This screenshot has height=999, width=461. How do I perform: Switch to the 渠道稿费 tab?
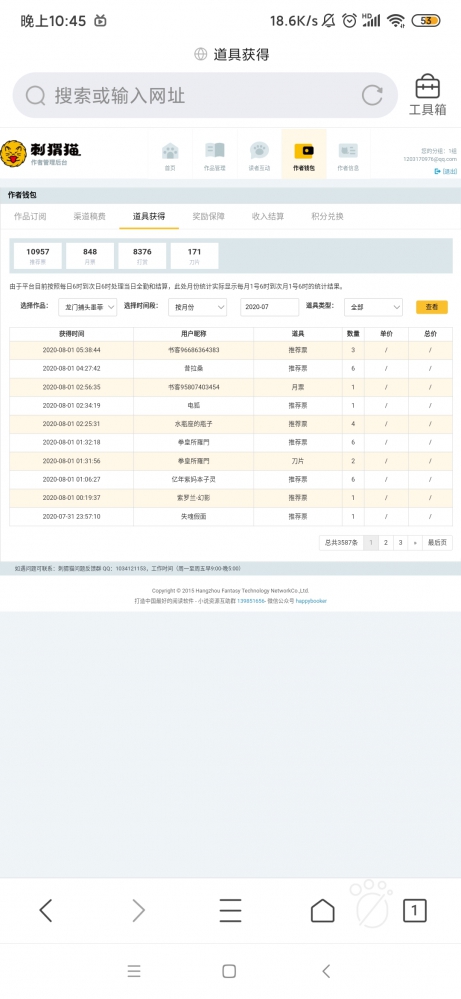[x=90, y=217]
